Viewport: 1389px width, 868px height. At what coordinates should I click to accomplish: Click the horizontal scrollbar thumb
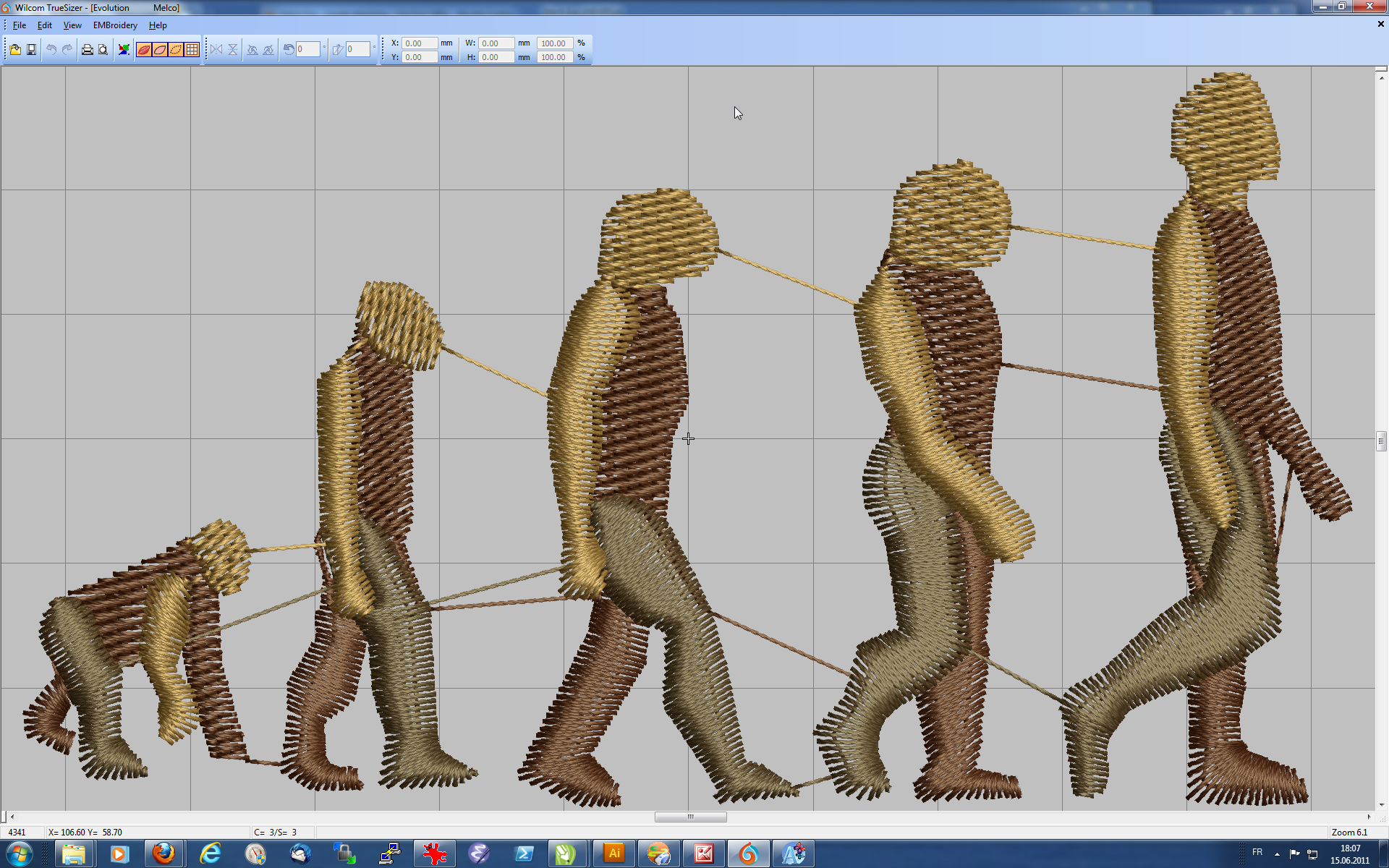pos(690,817)
